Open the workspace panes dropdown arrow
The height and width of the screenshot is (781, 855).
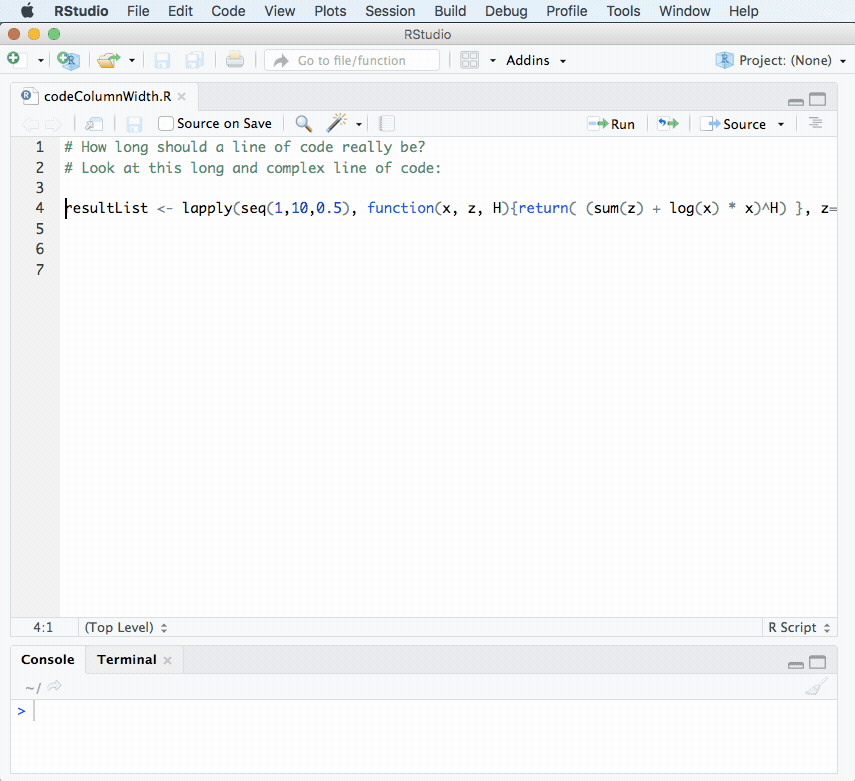(x=493, y=61)
